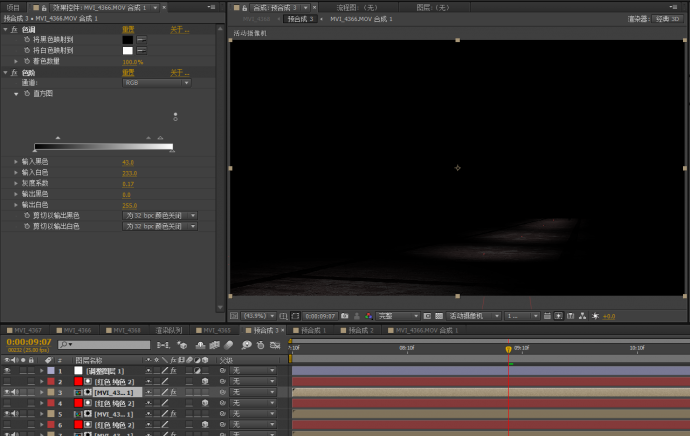Click the exposure reset icon in viewer
This screenshot has height=436, width=690.
click(596, 316)
